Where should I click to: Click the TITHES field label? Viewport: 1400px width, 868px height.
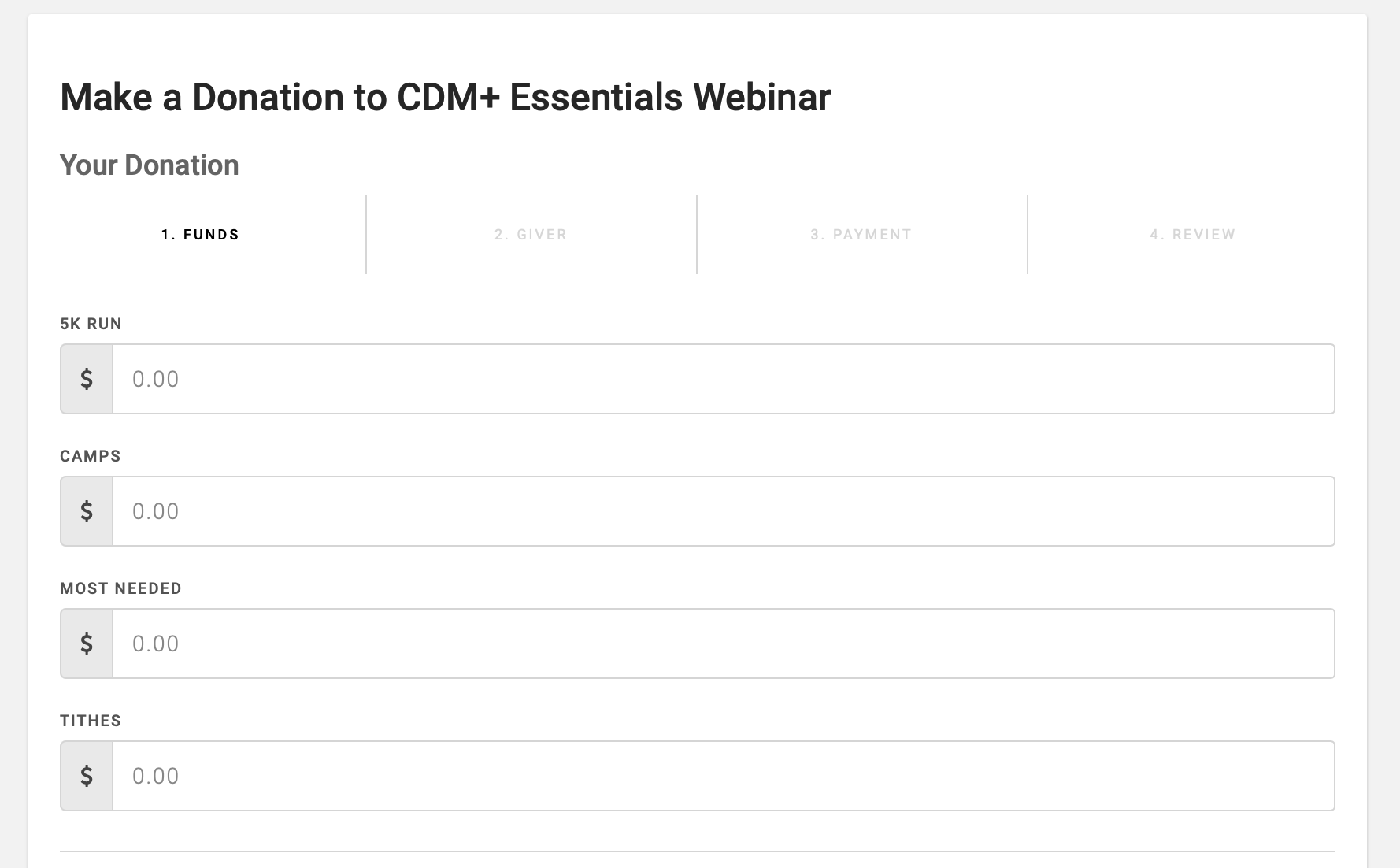[x=91, y=721]
